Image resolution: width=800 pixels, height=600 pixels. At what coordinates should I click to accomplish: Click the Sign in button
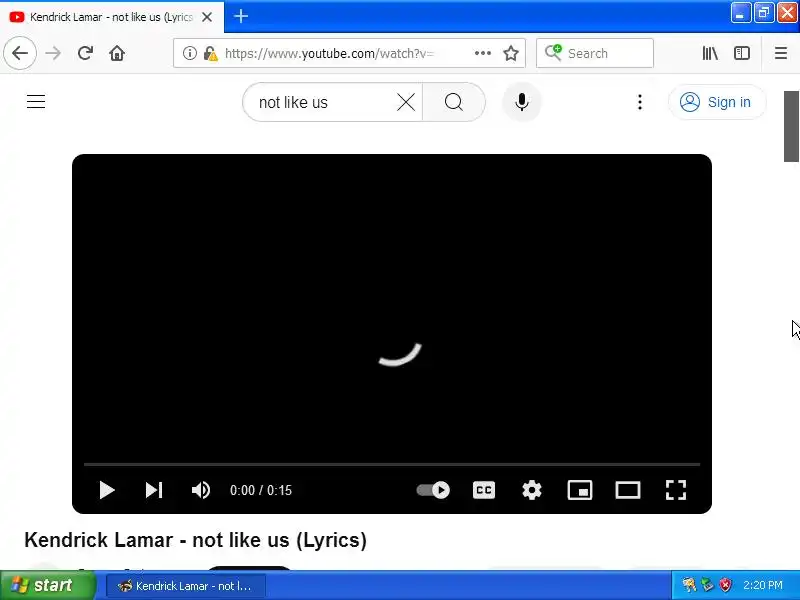[x=717, y=102]
